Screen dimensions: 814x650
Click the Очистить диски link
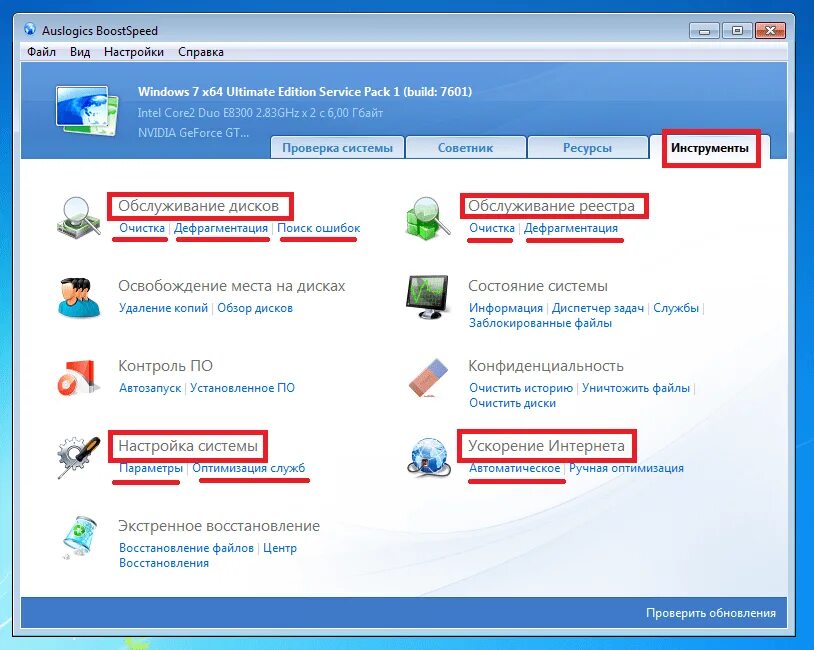pos(512,403)
